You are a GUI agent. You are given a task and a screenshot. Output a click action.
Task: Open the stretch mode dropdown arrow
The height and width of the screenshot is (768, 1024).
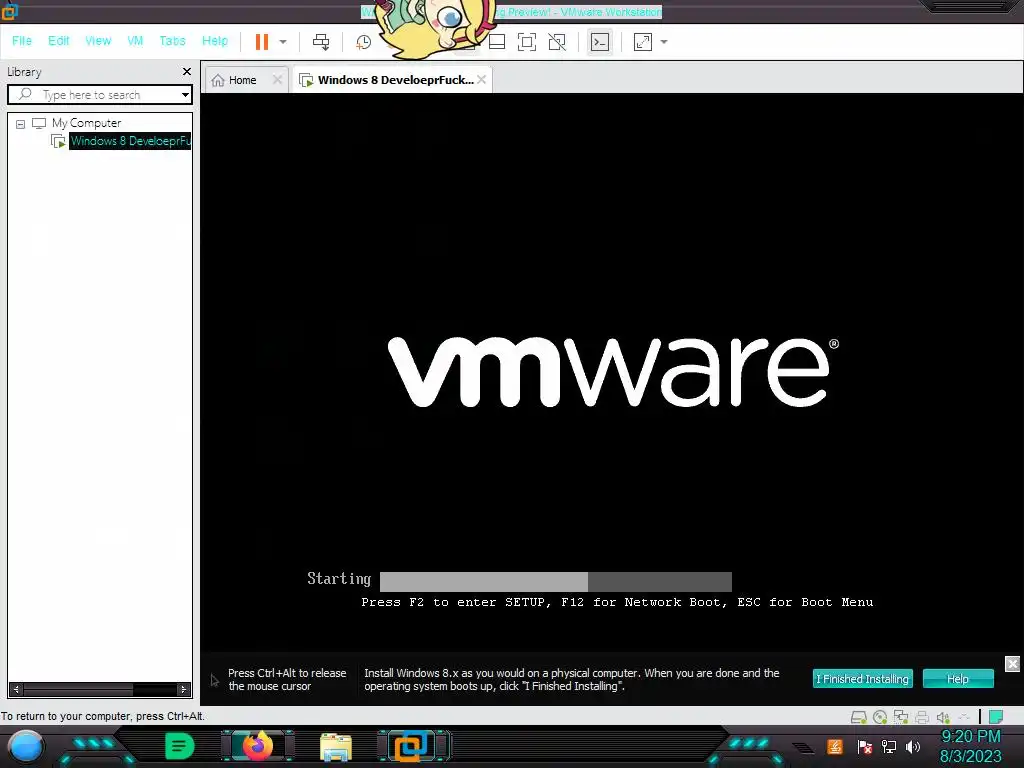tap(664, 42)
